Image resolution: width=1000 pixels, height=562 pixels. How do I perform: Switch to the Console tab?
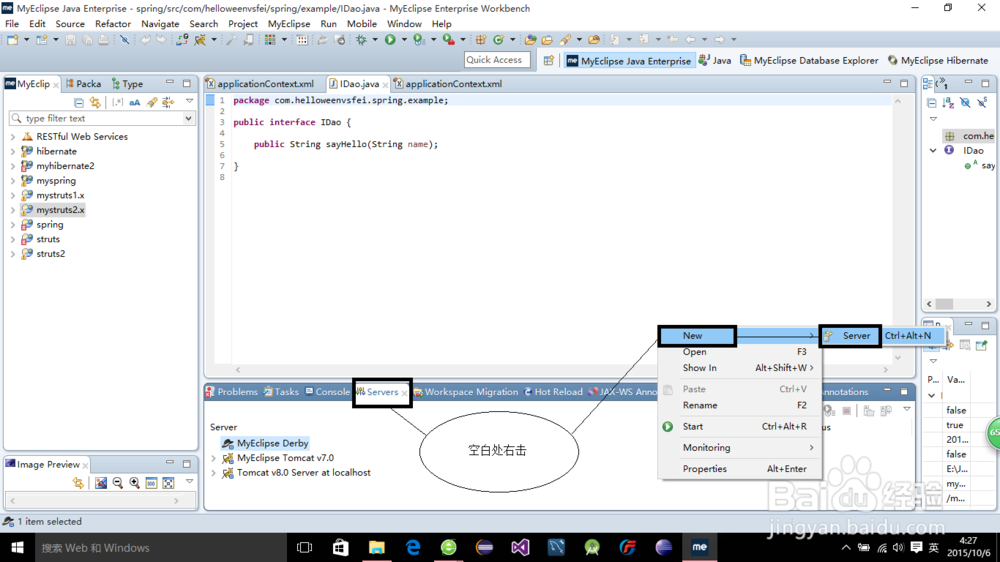327,392
